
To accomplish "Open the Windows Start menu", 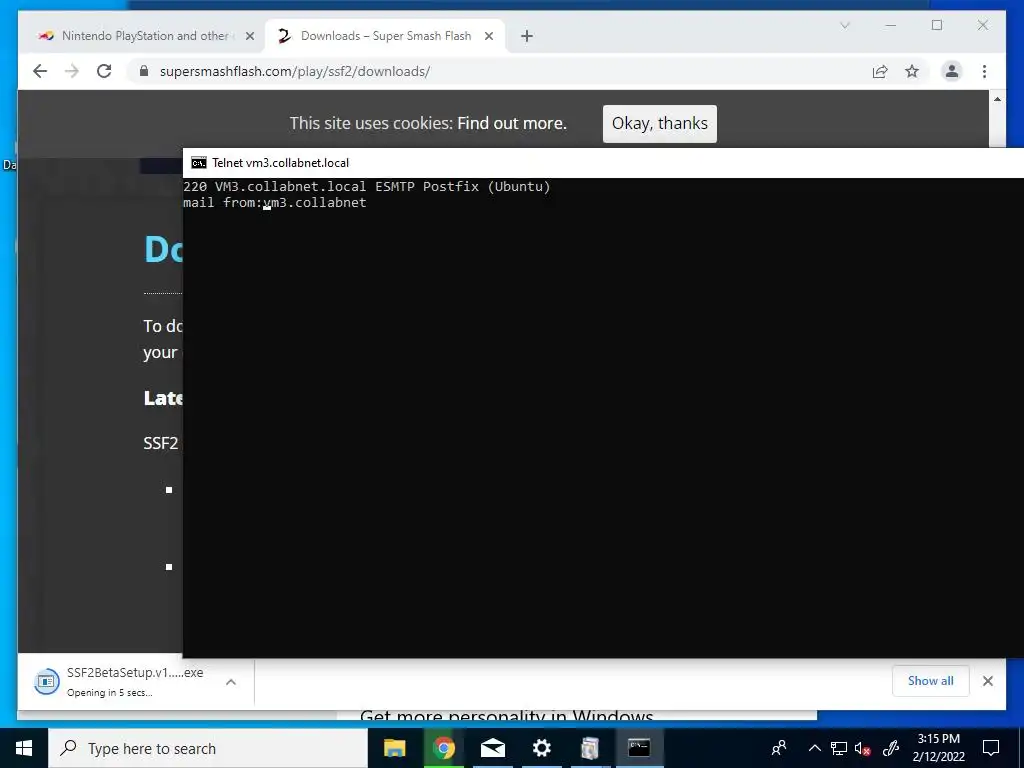I will coord(24,748).
